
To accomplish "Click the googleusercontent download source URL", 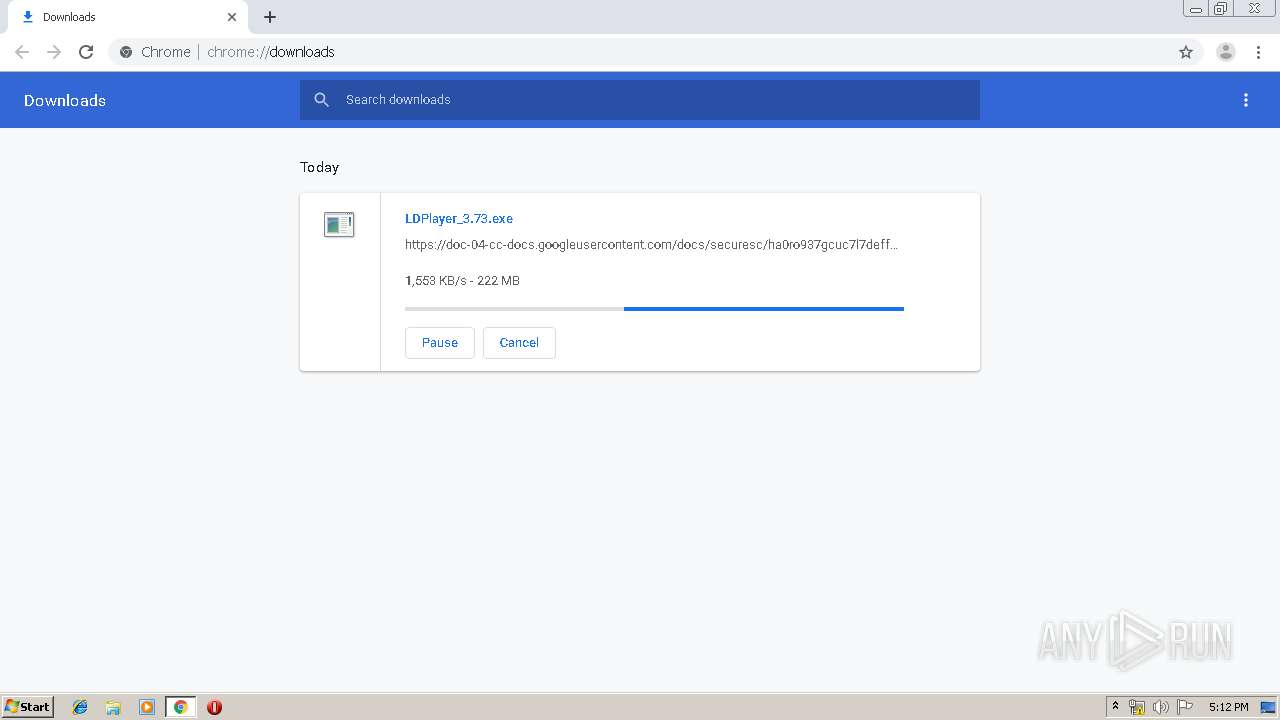I will pyautogui.click(x=651, y=244).
